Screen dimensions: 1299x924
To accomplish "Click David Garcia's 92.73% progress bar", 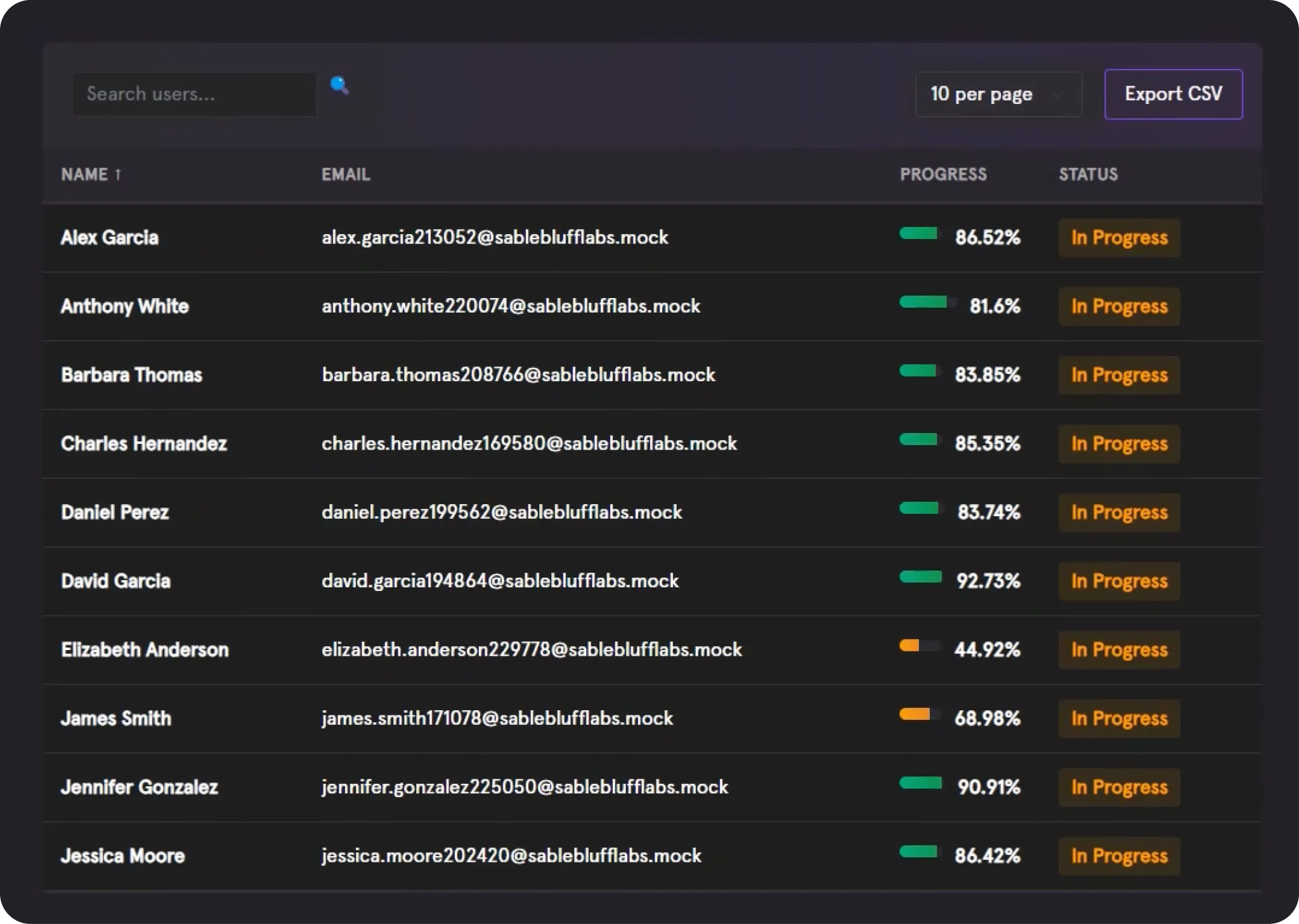I will pos(920,576).
